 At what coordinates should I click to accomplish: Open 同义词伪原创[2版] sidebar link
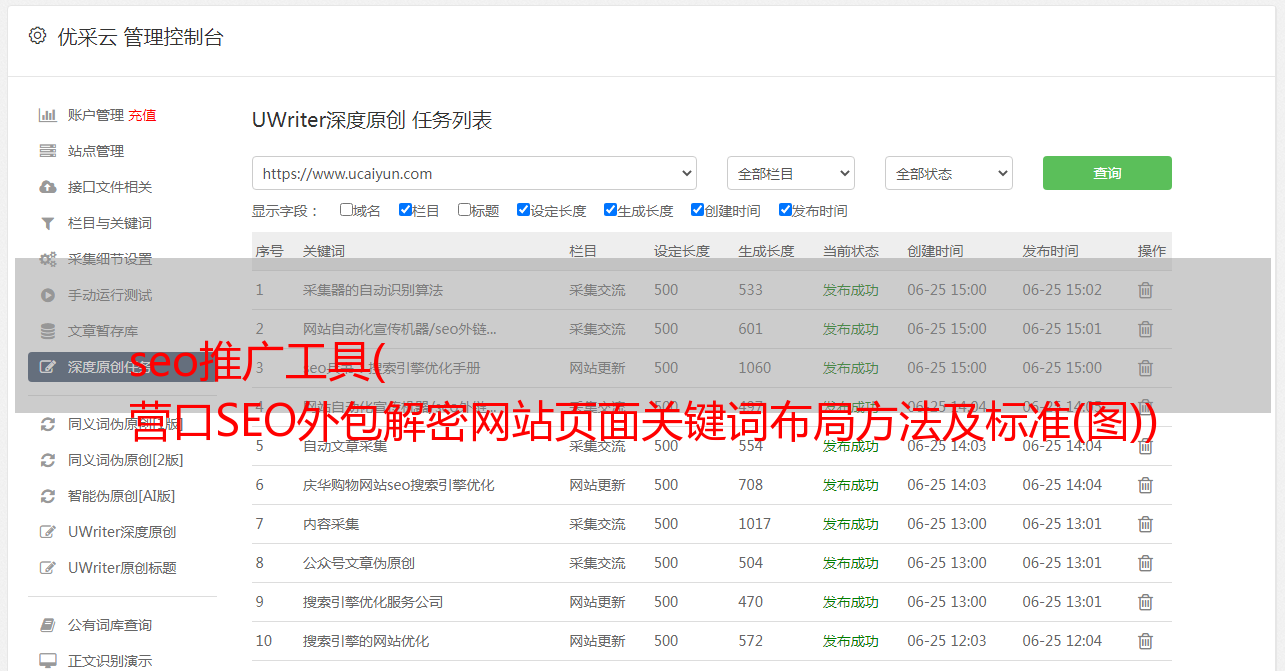click(x=126, y=460)
